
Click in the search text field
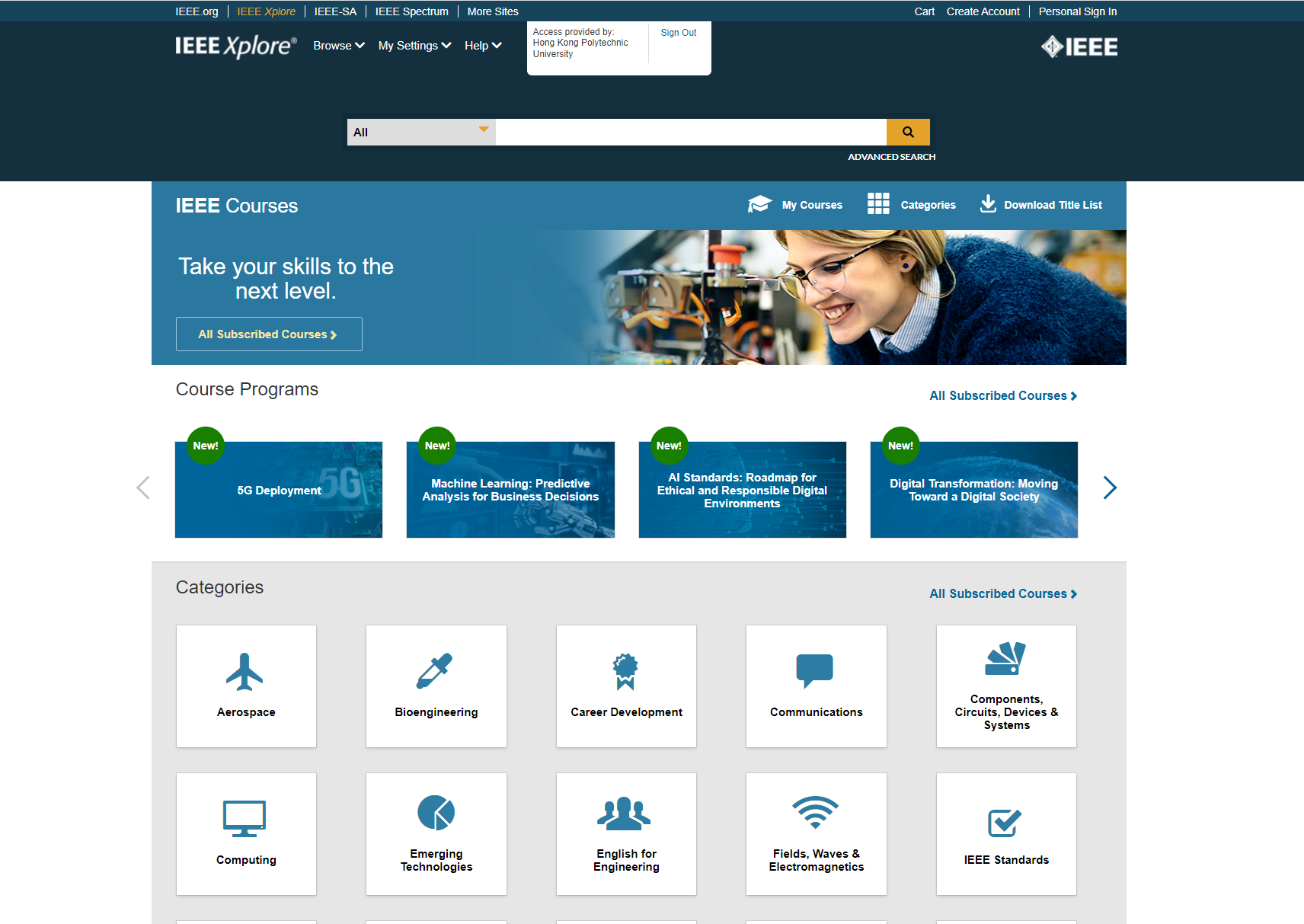pyautogui.click(x=691, y=132)
